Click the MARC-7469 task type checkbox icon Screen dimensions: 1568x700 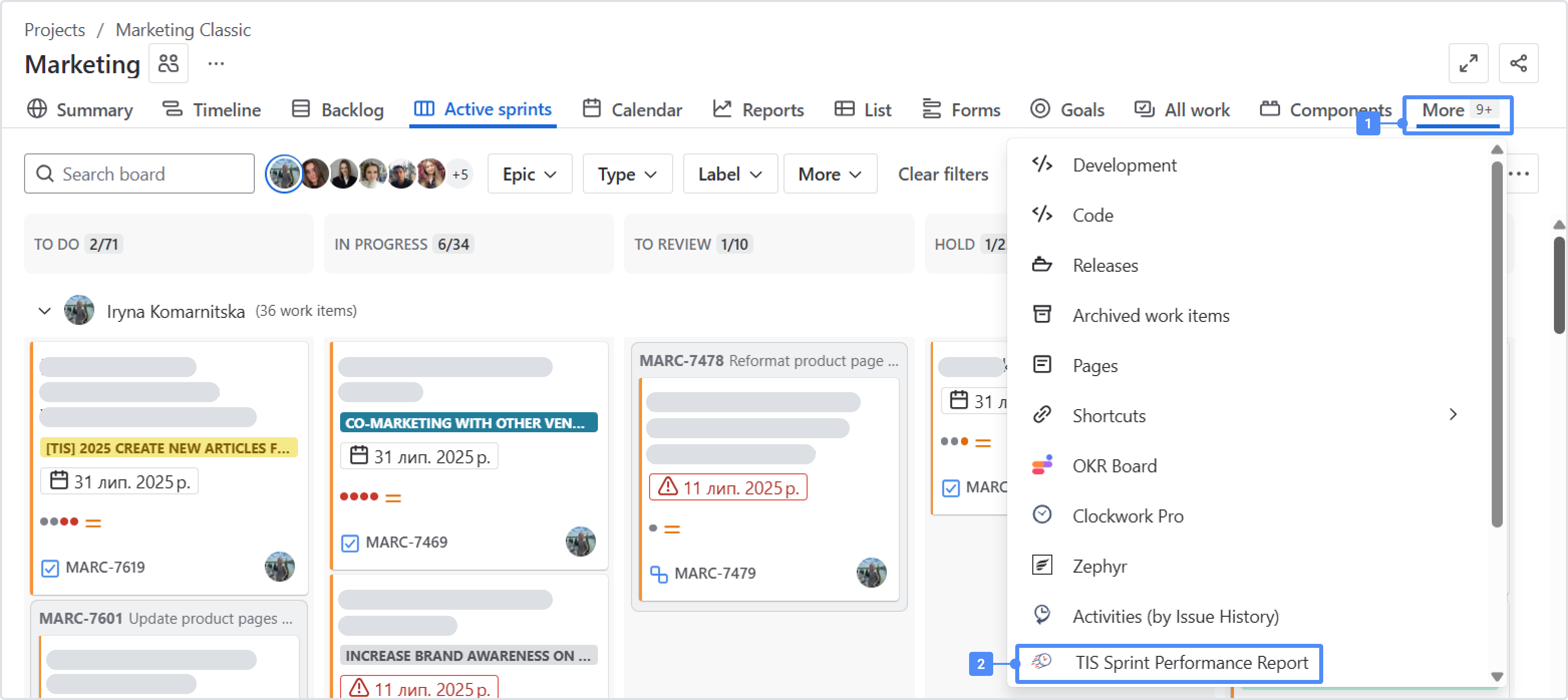(350, 543)
